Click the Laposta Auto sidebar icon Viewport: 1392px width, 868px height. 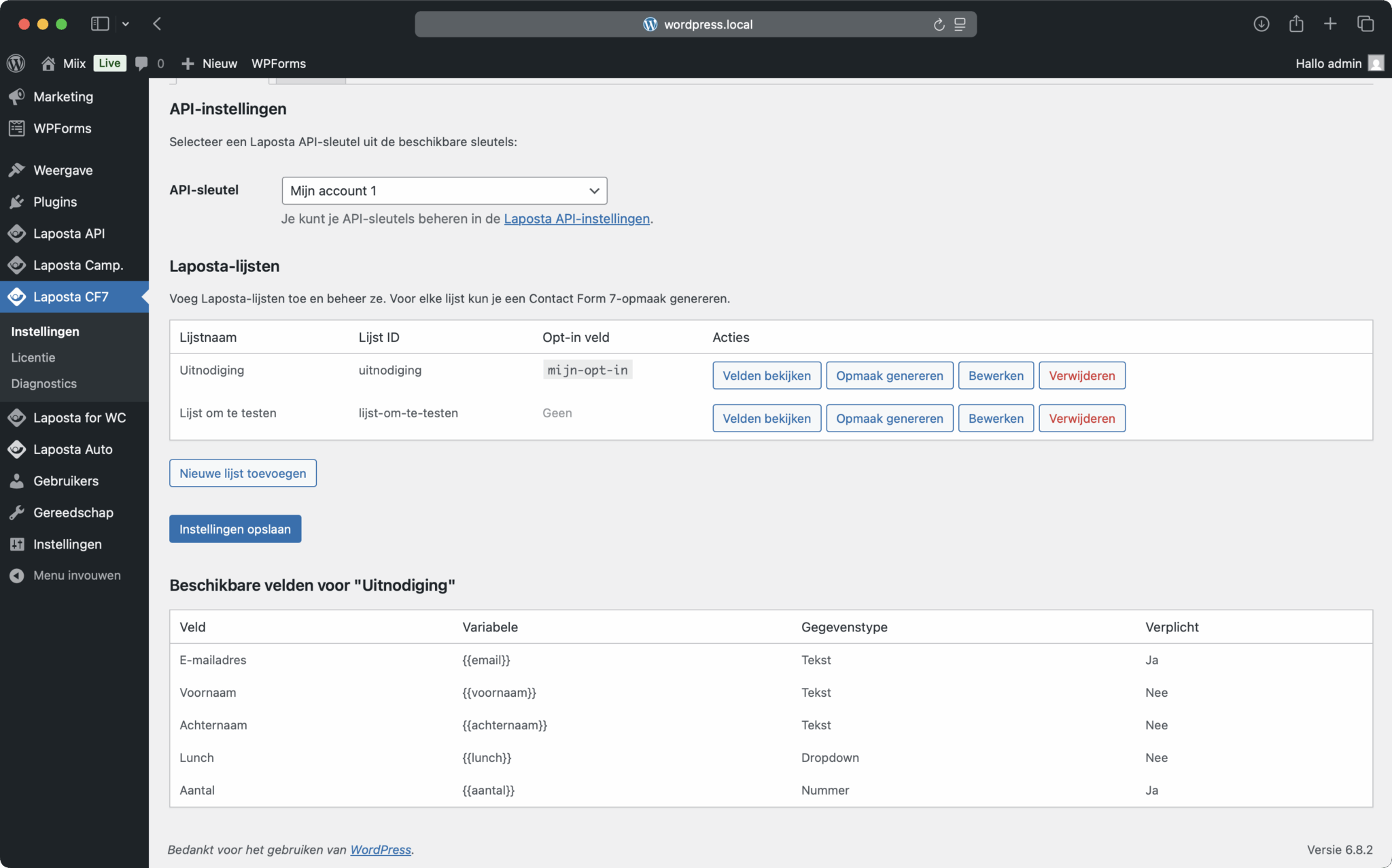pos(17,449)
